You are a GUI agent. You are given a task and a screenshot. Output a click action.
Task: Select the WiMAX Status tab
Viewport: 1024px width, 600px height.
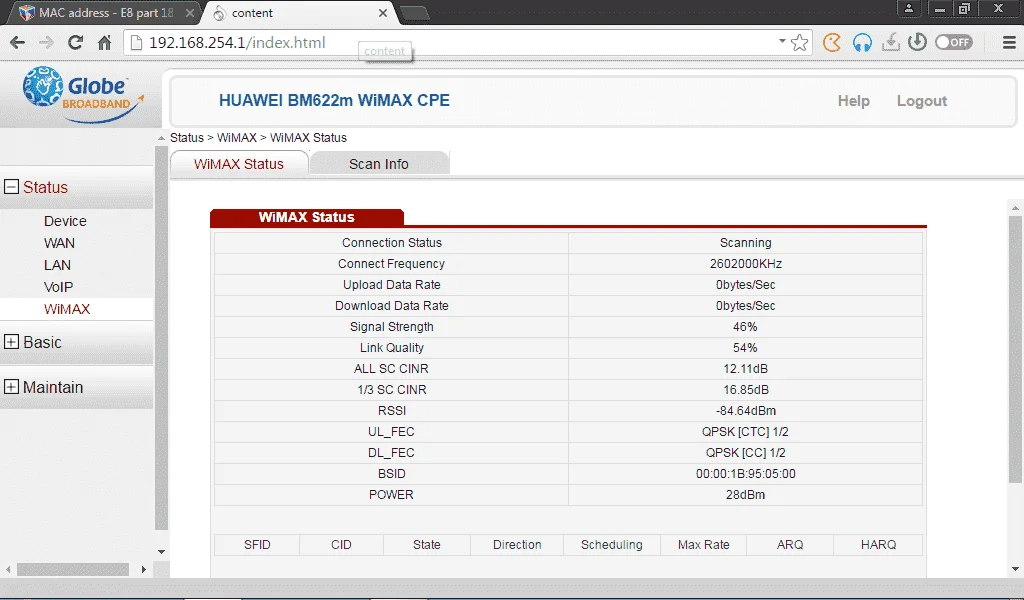[x=239, y=164]
